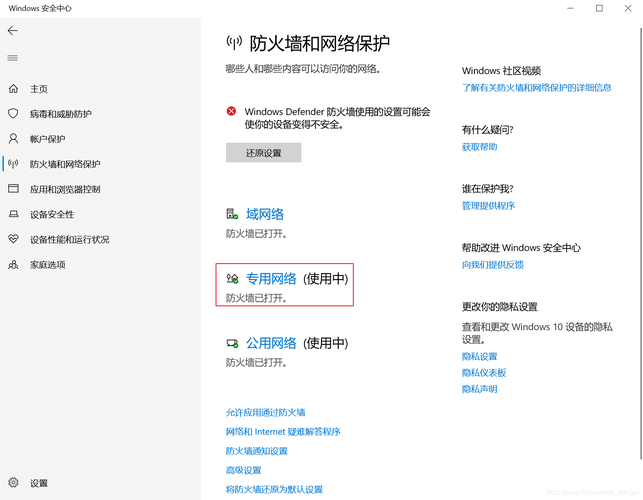Open the 专用网络 link
The image size is (643, 500).
coord(271,279)
